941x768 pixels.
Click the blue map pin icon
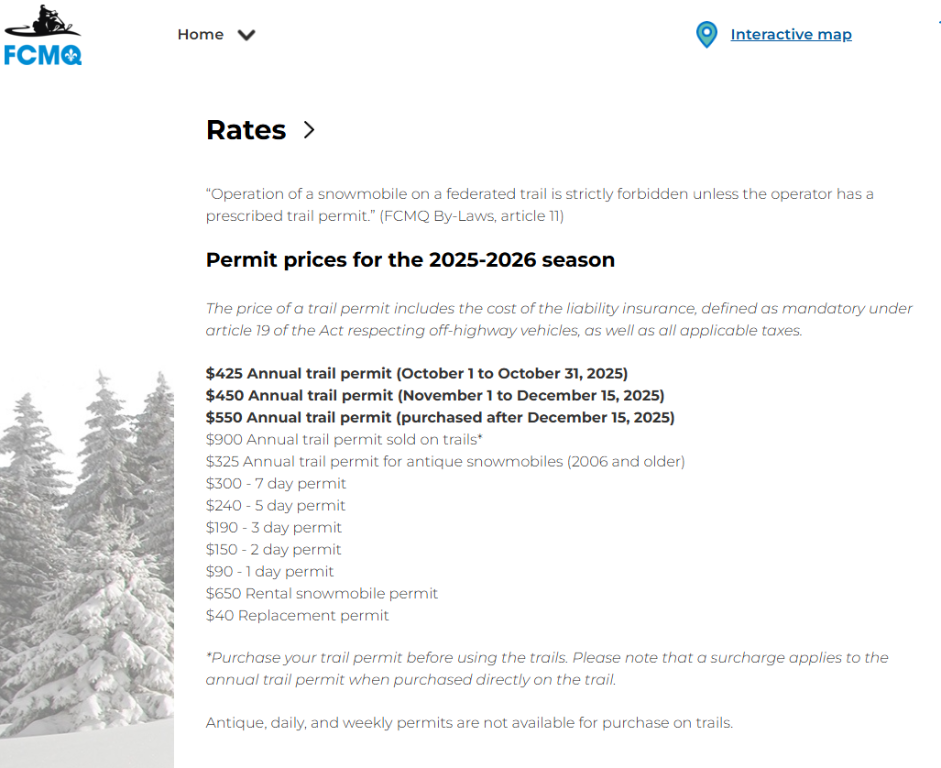click(x=706, y=35)
